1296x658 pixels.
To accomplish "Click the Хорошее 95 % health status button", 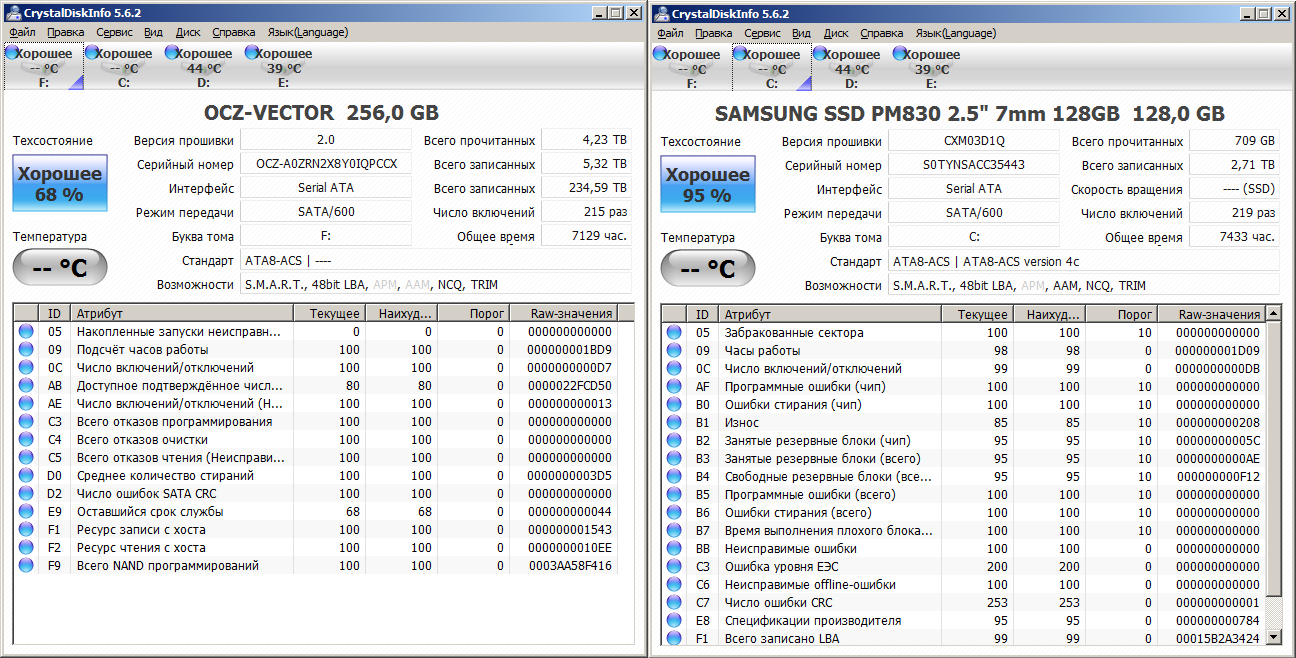I will (x=707, y=185).
